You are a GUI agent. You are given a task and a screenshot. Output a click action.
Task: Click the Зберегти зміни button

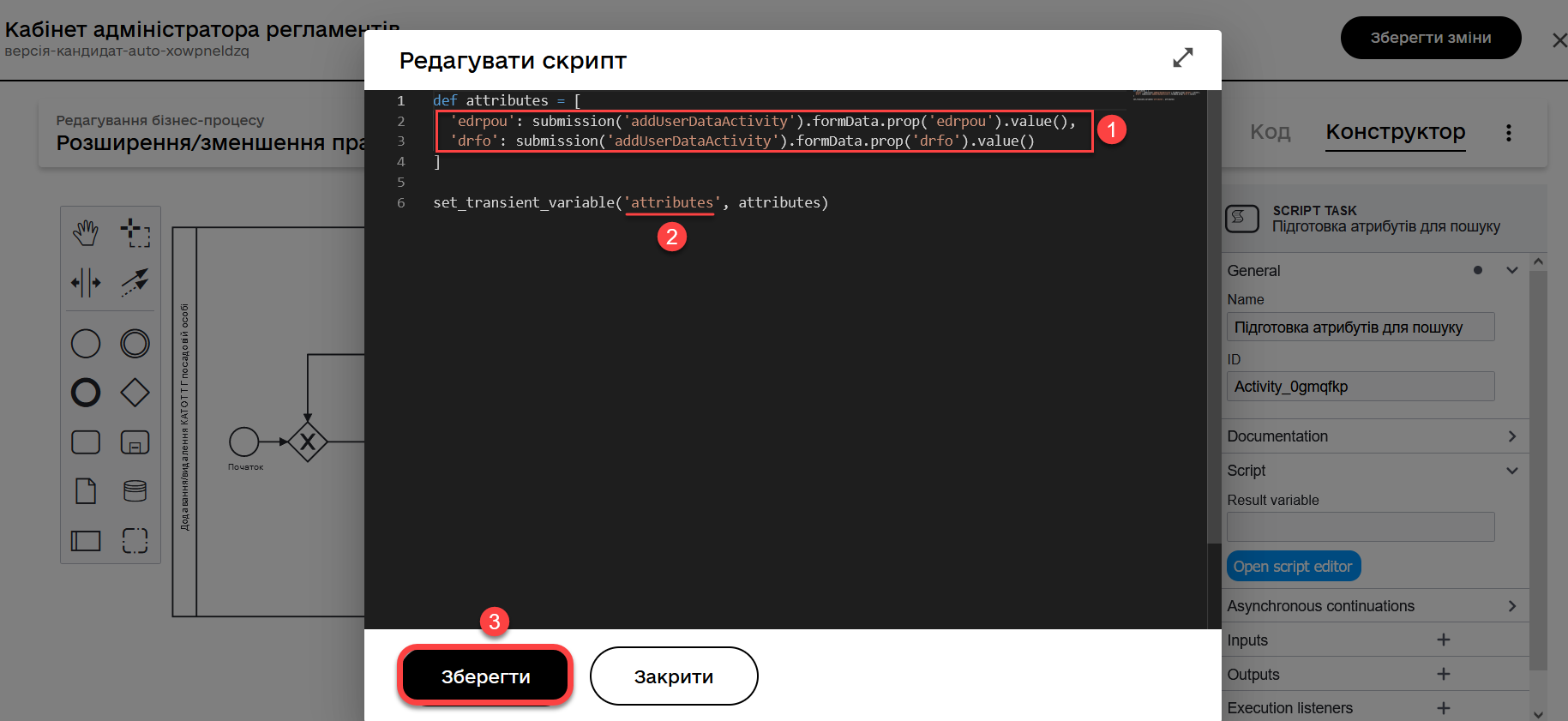coord(1431,38)
